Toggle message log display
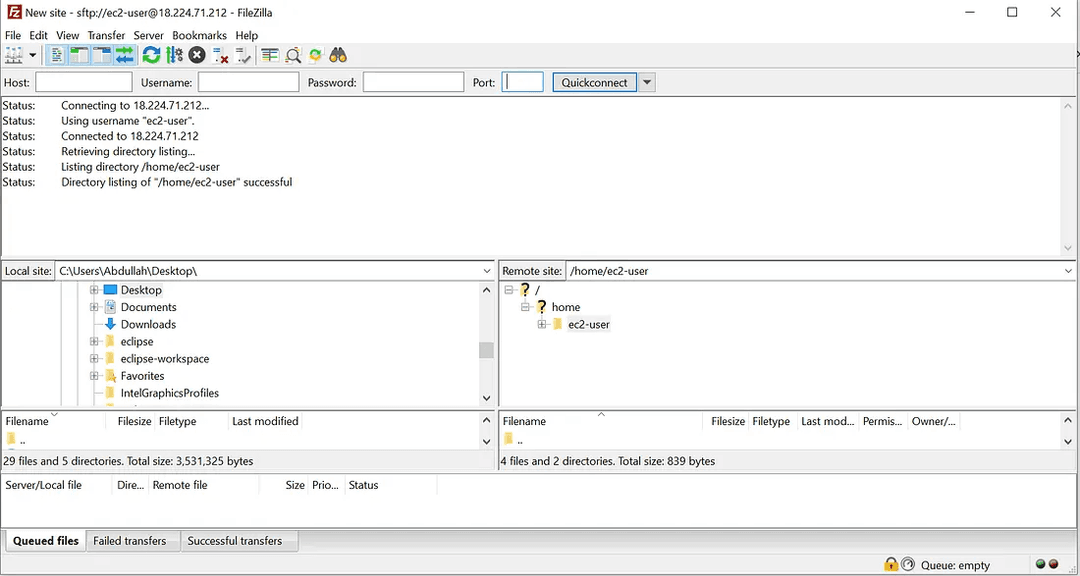Image resolution: width=1080 pixels, height=576 pixels. [58, 55]
